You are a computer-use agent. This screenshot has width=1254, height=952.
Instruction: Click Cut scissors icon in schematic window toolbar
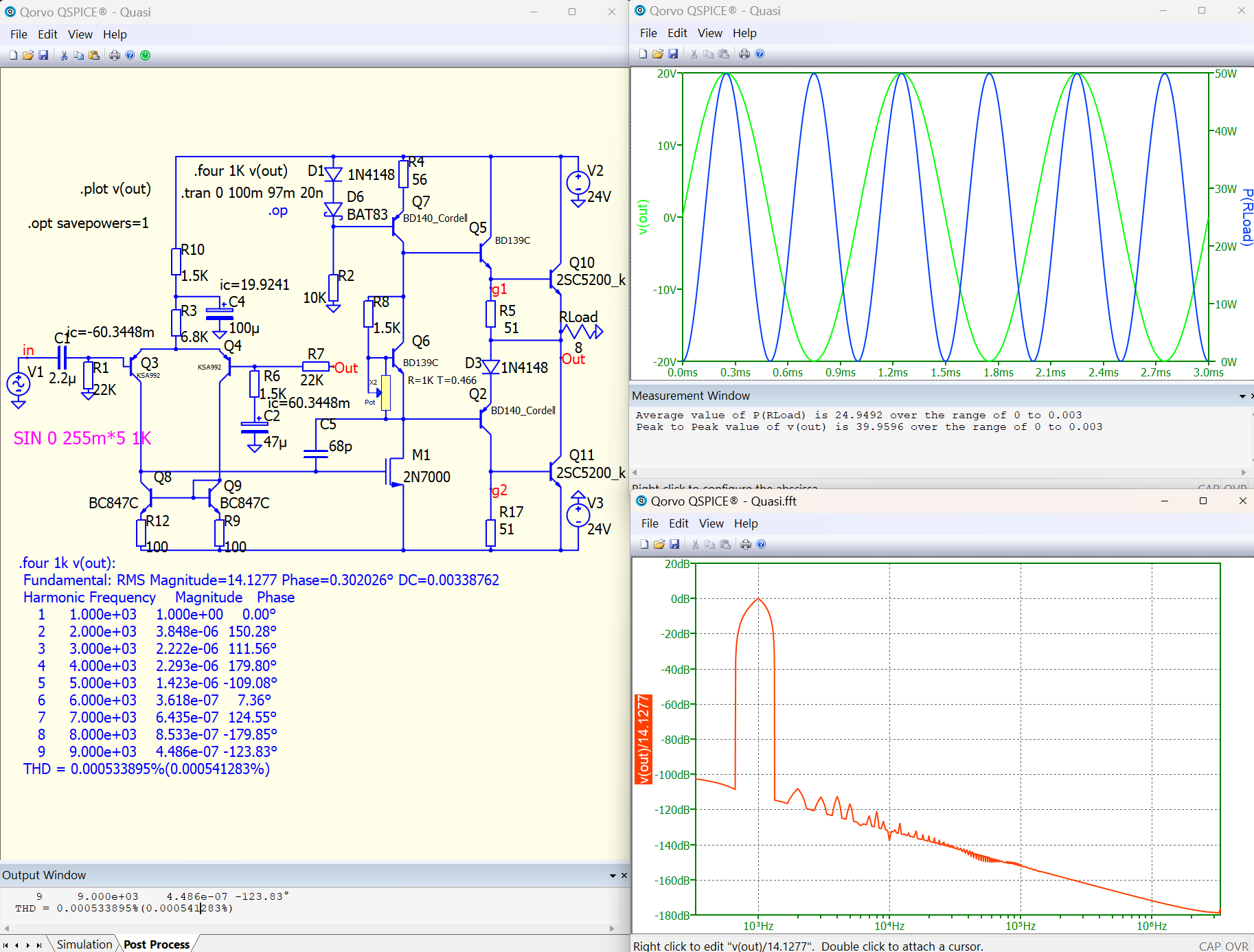coord(64,55)
